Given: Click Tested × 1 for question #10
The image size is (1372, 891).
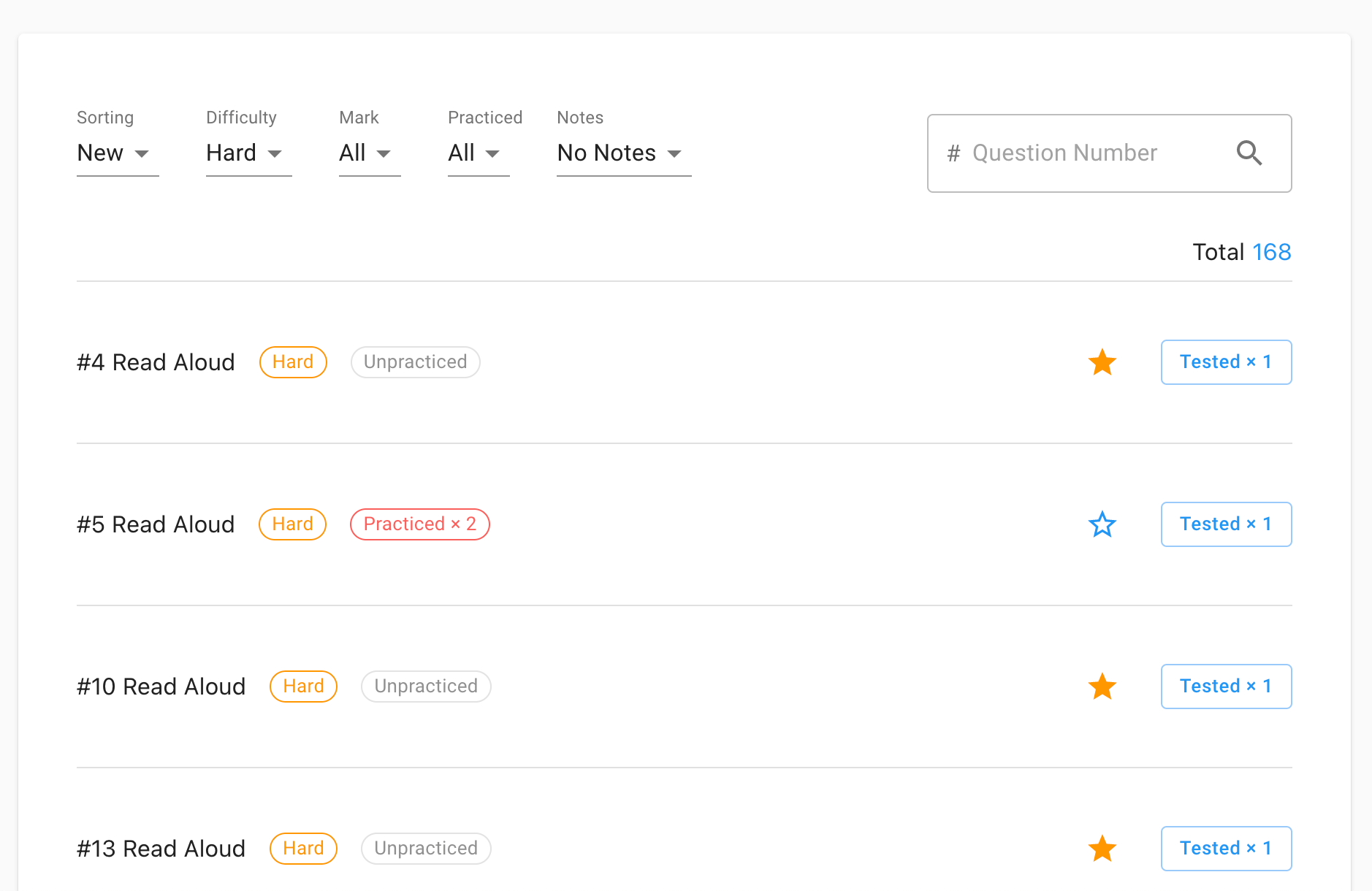Looking at the screenshot, I should [1226, 687].
